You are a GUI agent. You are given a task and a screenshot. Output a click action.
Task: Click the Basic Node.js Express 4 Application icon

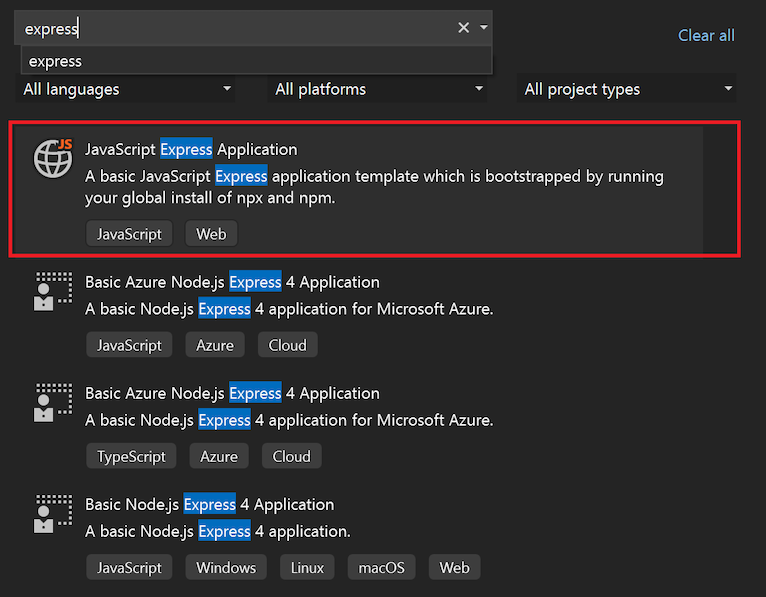tap(53, 513)
